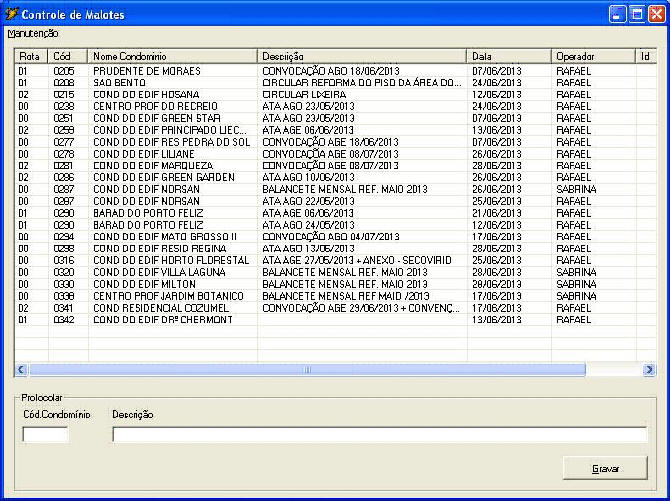The height and width of the screenshot is (501, 670).
Task: Focus the Descrição text field in Protocolar
Action: pyautogui.click(x=379, y=434)
